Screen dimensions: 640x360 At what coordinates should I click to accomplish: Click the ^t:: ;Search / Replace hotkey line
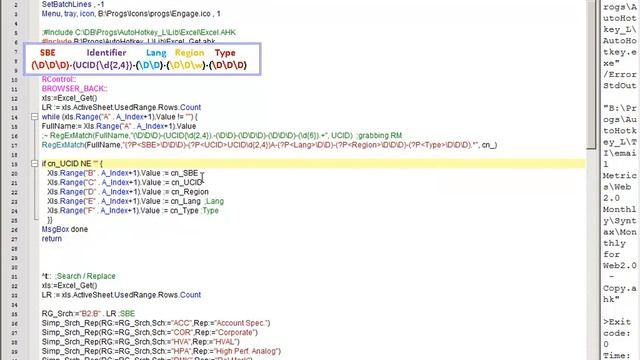click(78, 276)
